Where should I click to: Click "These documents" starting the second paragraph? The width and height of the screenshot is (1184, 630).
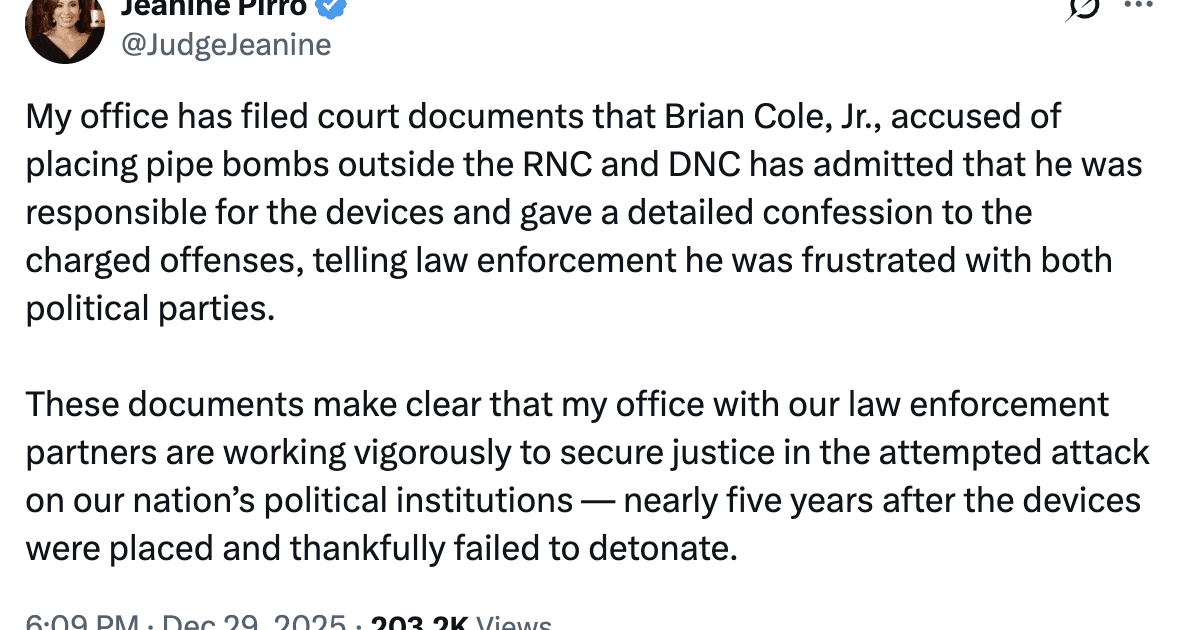pos(153,404)
